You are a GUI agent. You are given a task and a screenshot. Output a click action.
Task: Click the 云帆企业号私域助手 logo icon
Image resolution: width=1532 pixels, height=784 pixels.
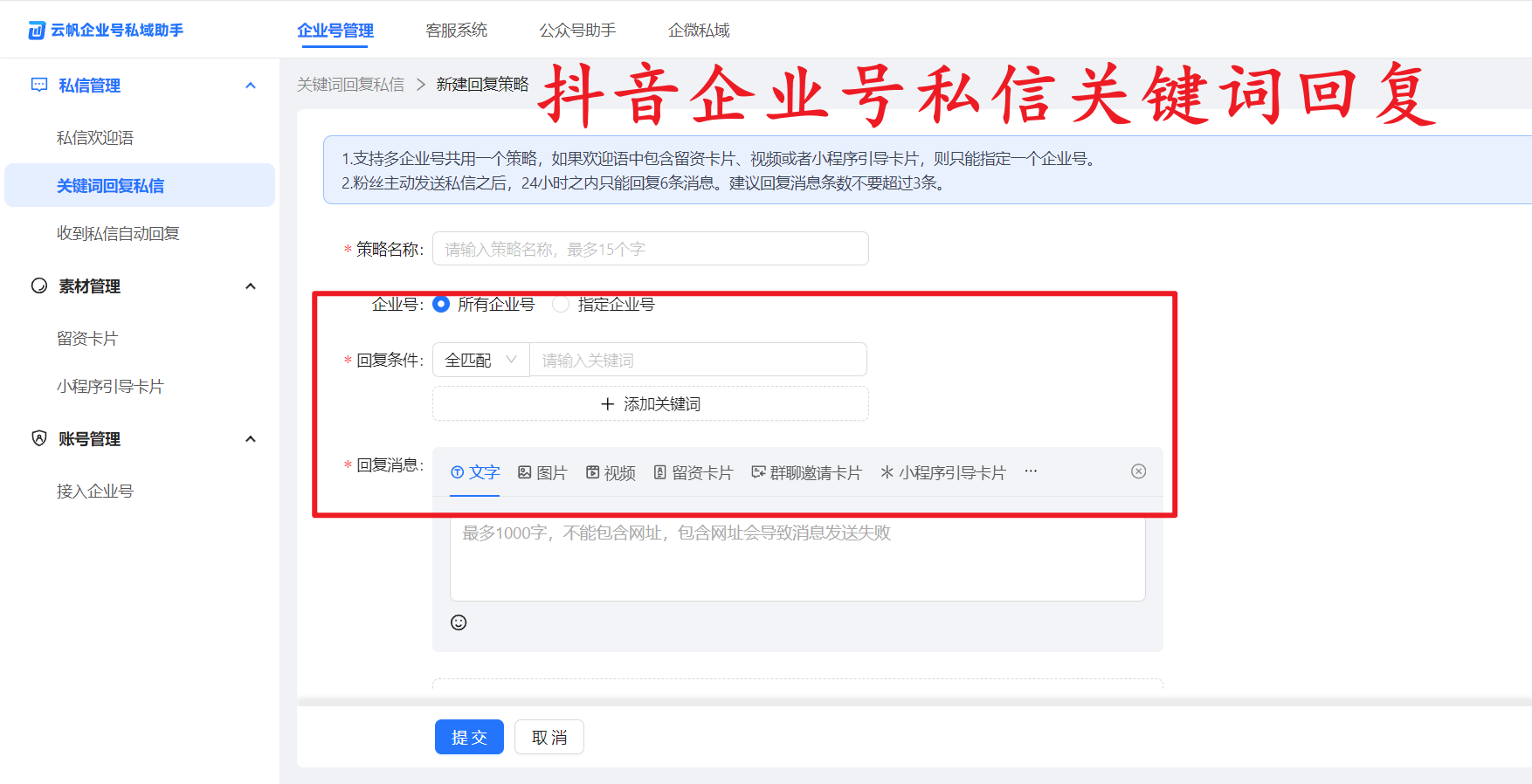tap(37, 31)
